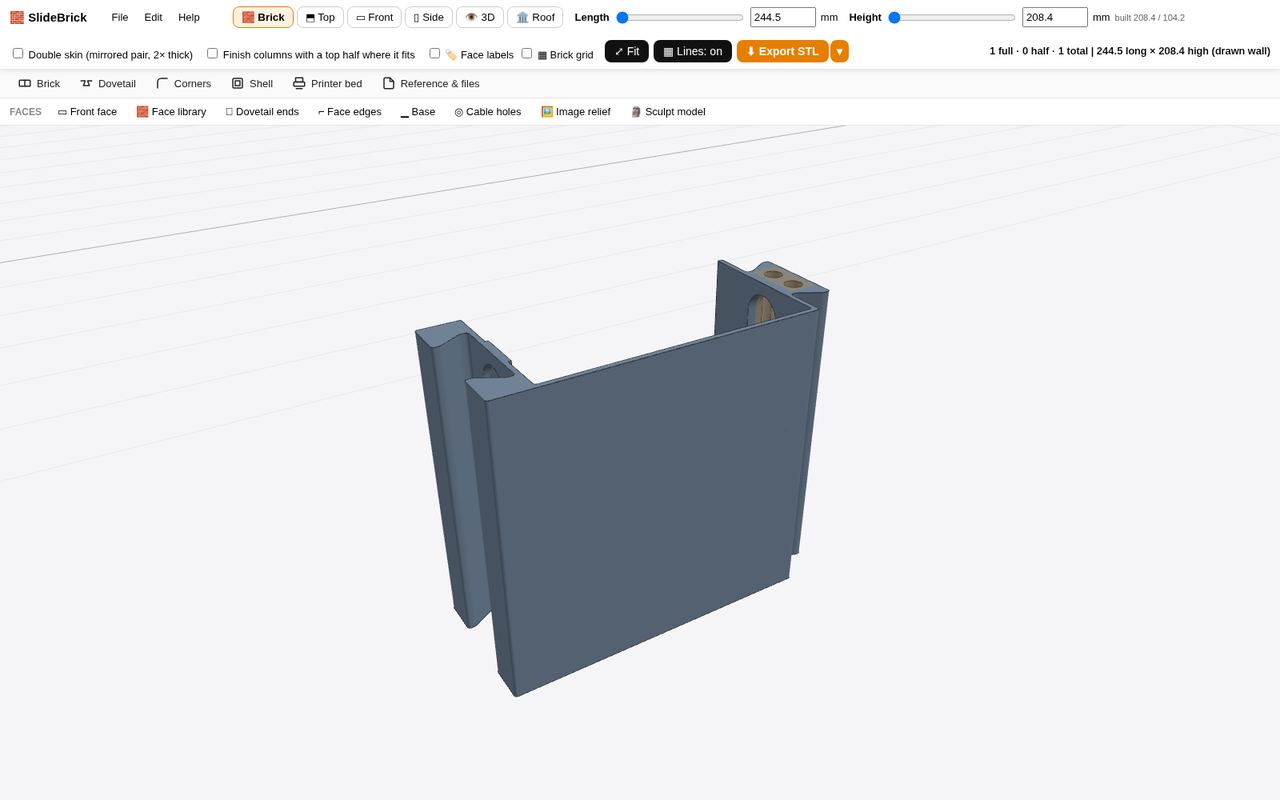Switch to the 3D view
The height and width of the screenshot is (800, 1280).
[480, 17]
